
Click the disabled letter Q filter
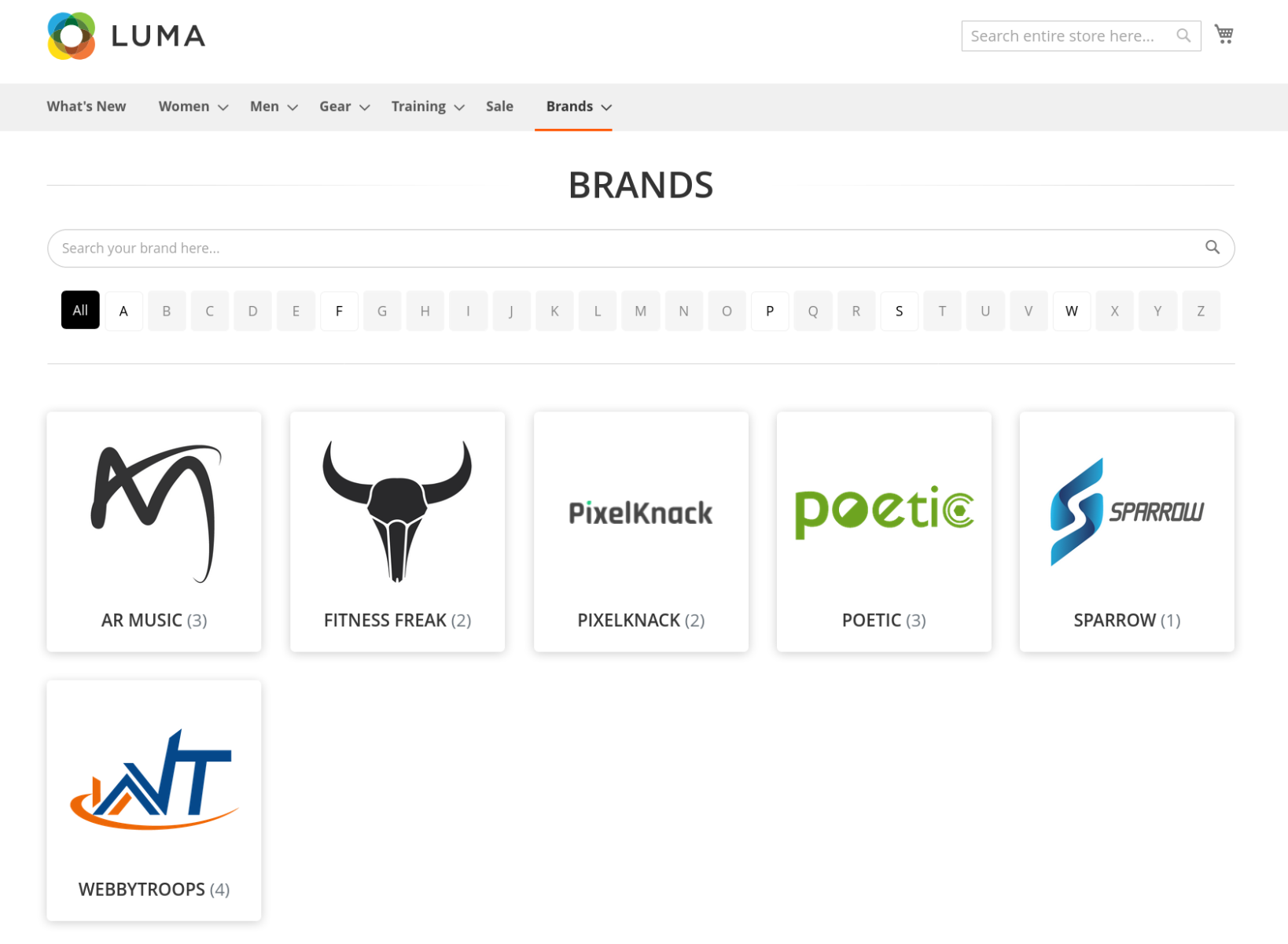[813, 311]
